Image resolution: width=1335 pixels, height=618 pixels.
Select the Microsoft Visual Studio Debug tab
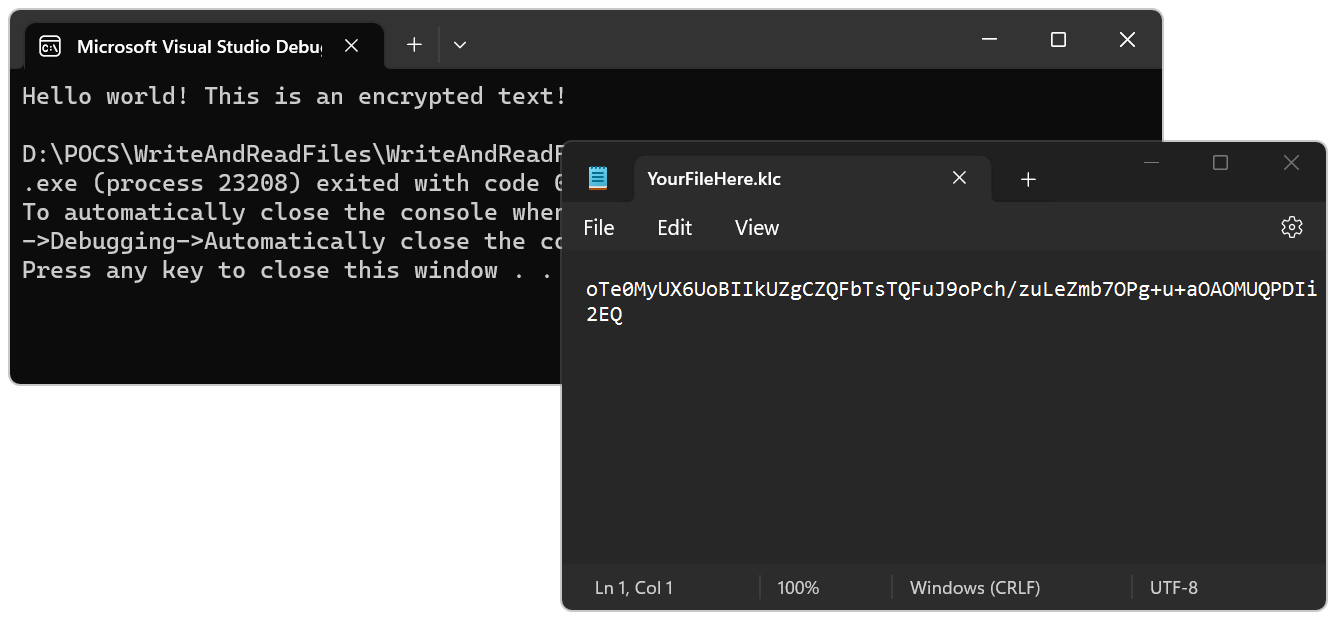(x=200, y=46)
